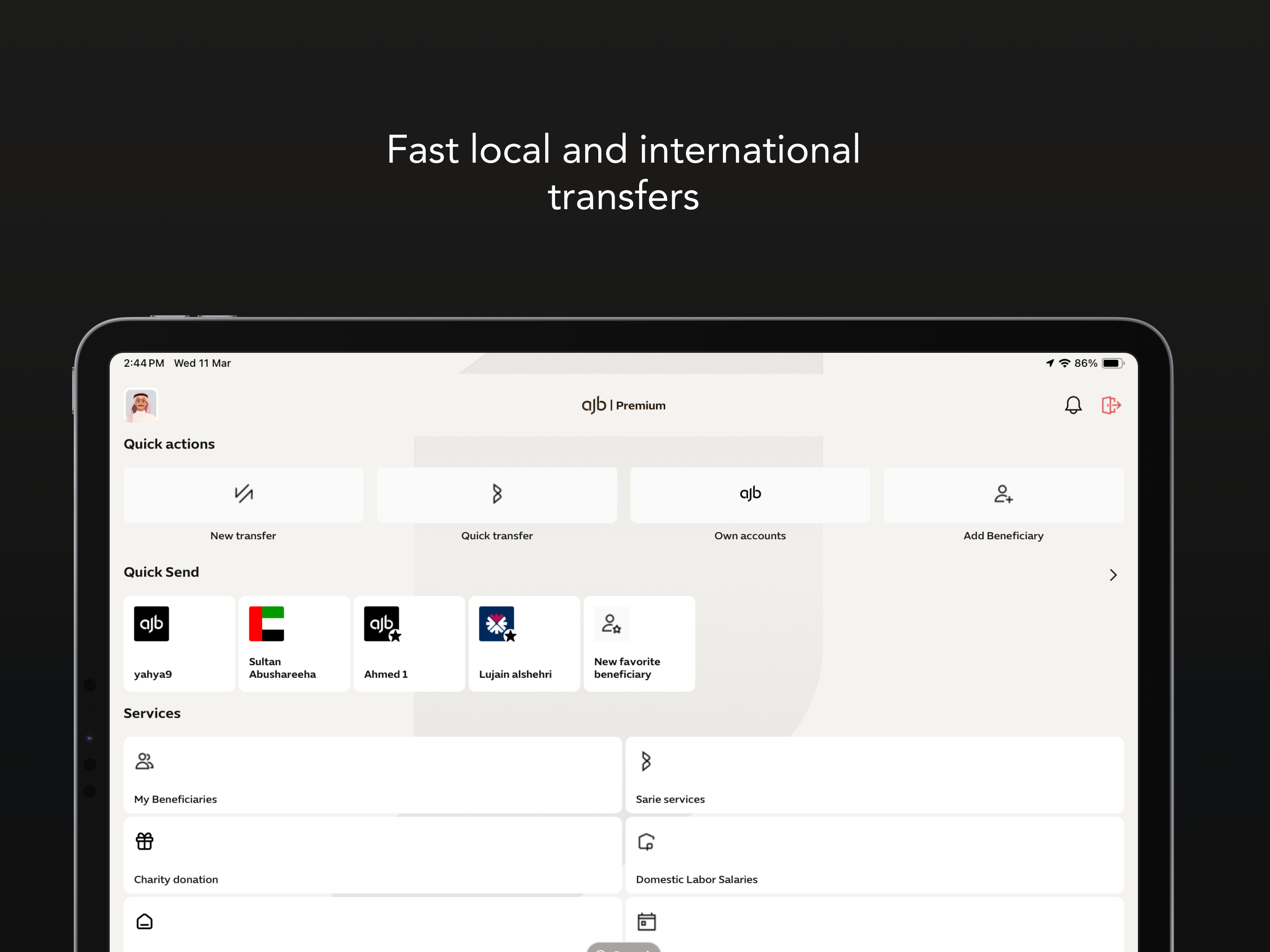Open the user profile avatar
Screen dimensions: 1270x952
pyautogui.click(x=141, y=405)
